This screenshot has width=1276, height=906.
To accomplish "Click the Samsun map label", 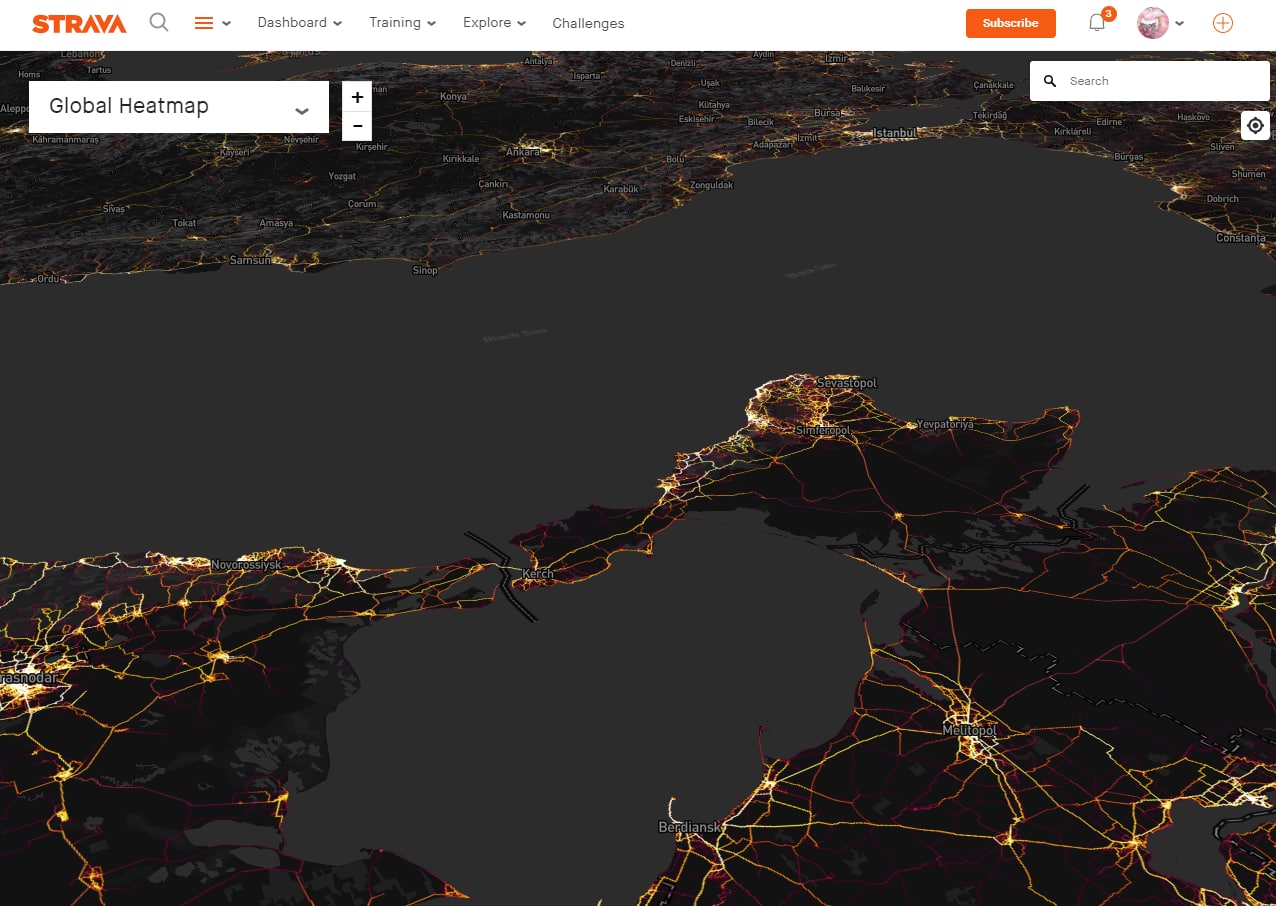I will [250, 260].
